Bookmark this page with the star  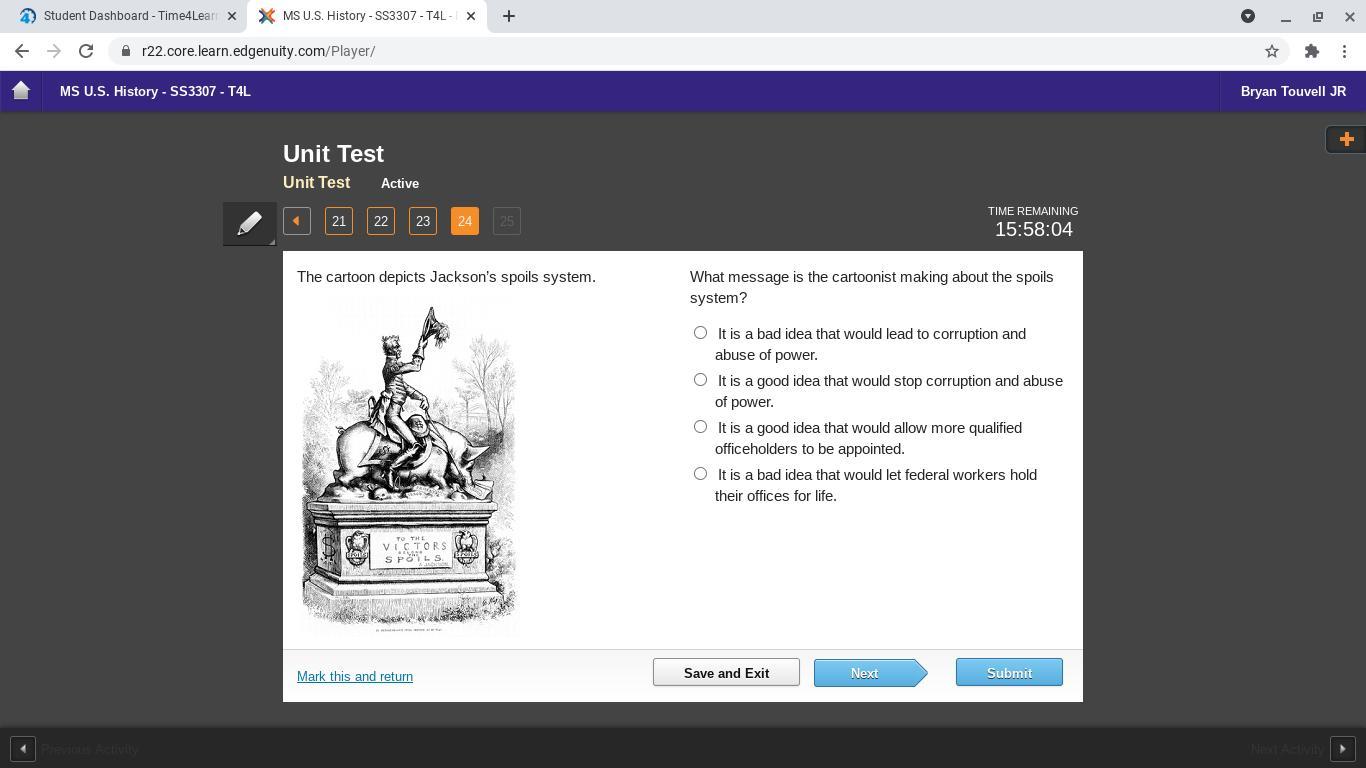(x=1272, y=51)
